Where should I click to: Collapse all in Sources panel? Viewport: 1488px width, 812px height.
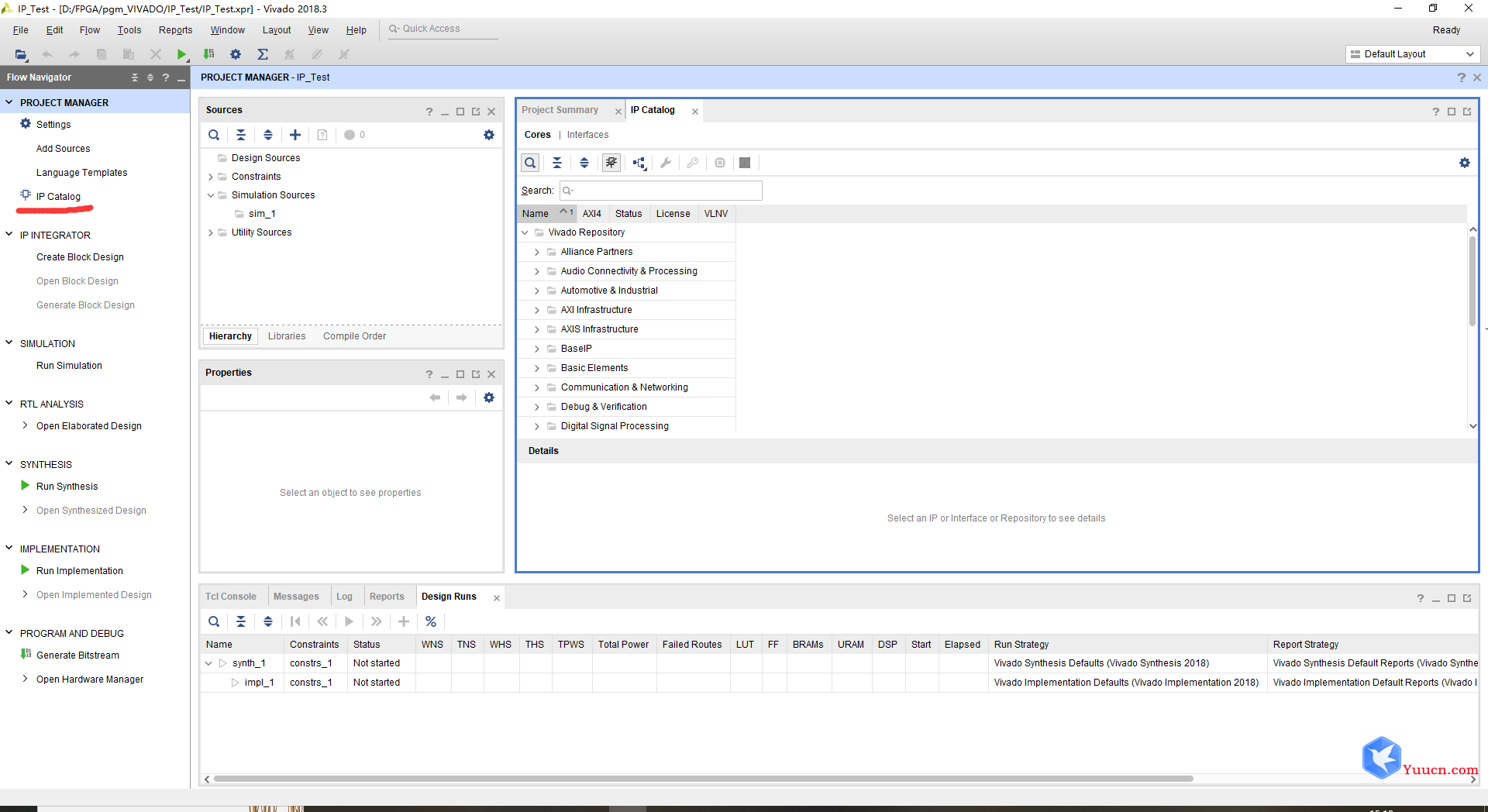tap(241, 135)
